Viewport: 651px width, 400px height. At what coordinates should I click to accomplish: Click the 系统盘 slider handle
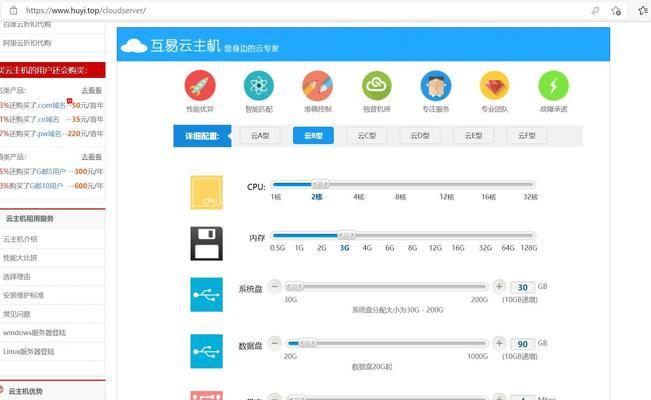coord(294,286)
